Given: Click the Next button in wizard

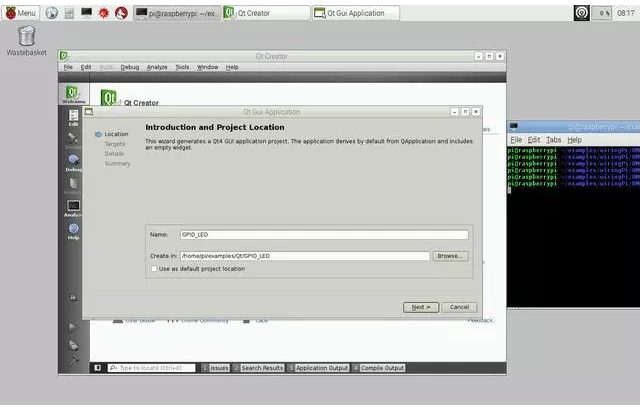Looking at the screenshot, I should click(x=420, y=307).
